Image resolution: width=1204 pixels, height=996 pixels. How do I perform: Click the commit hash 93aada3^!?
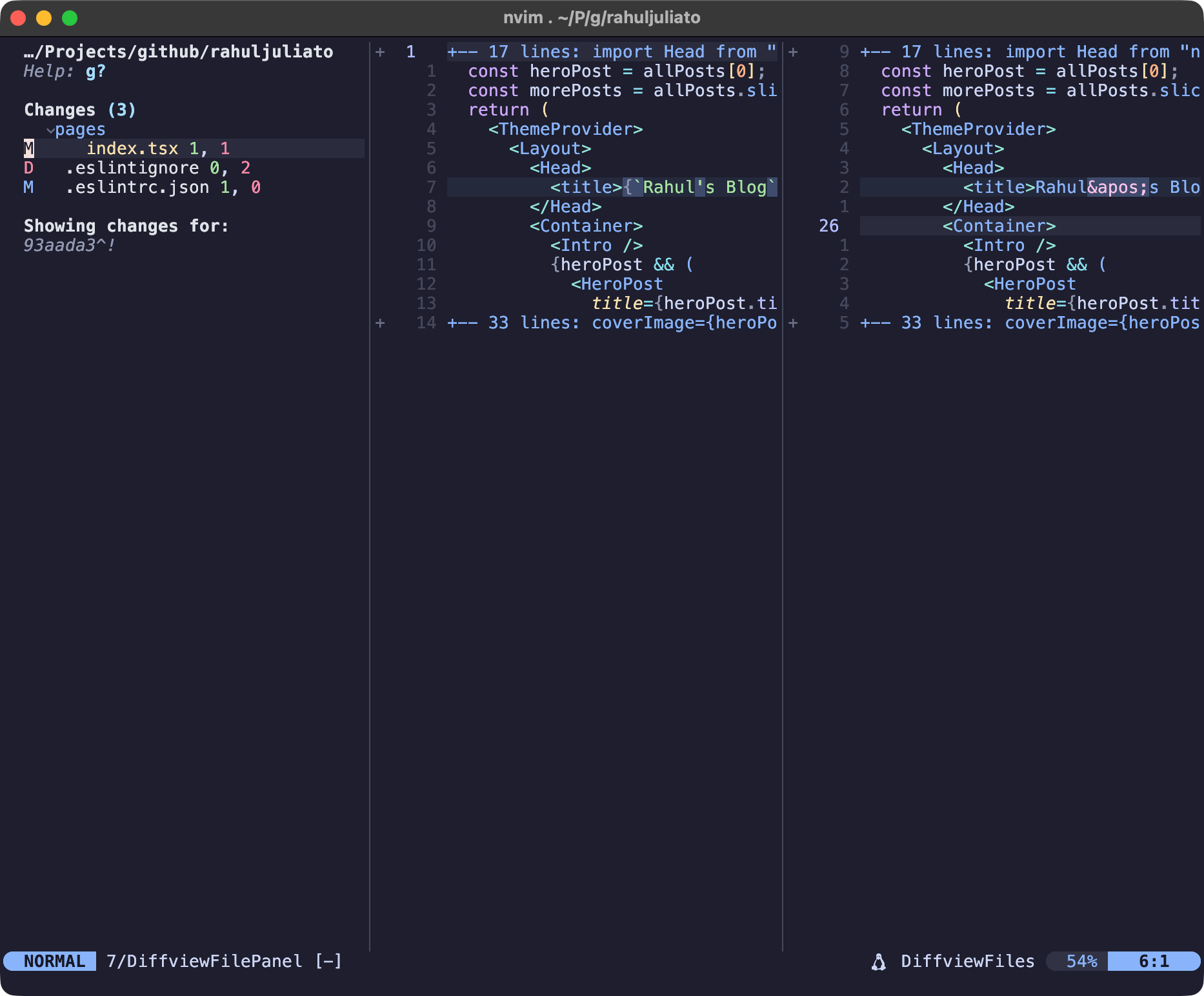[70, 245]
